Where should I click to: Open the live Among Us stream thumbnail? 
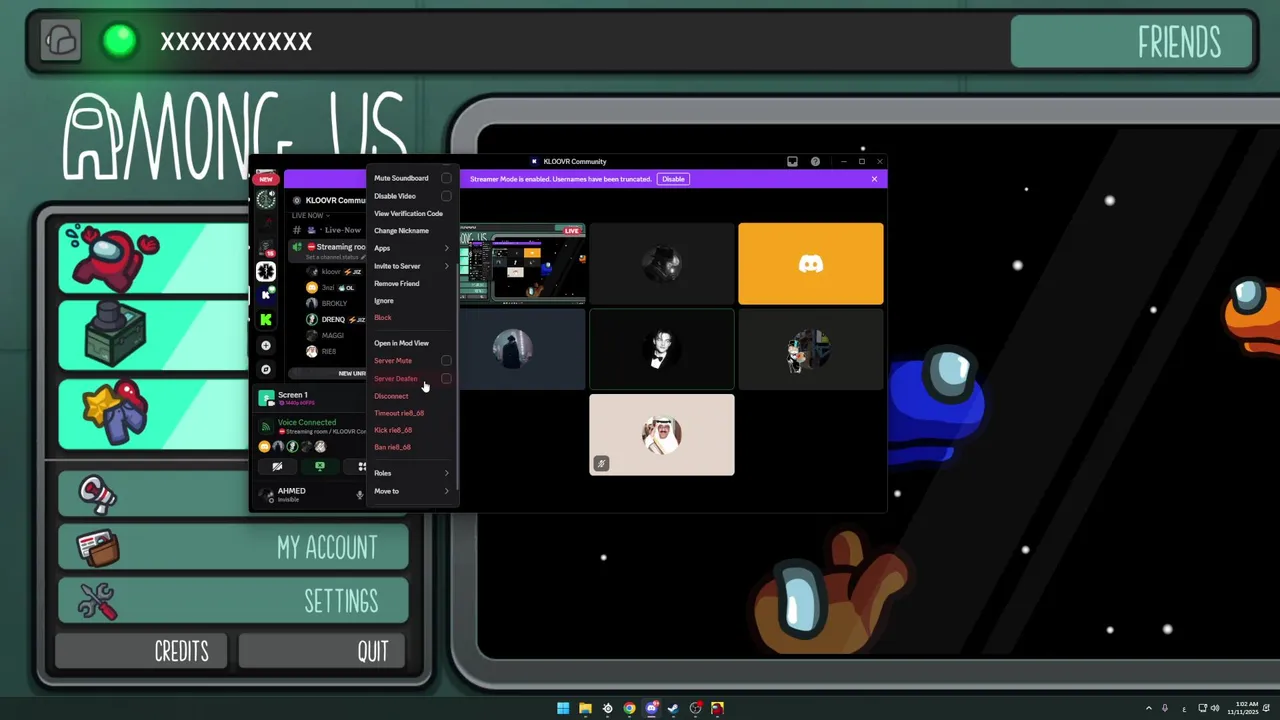522,264
